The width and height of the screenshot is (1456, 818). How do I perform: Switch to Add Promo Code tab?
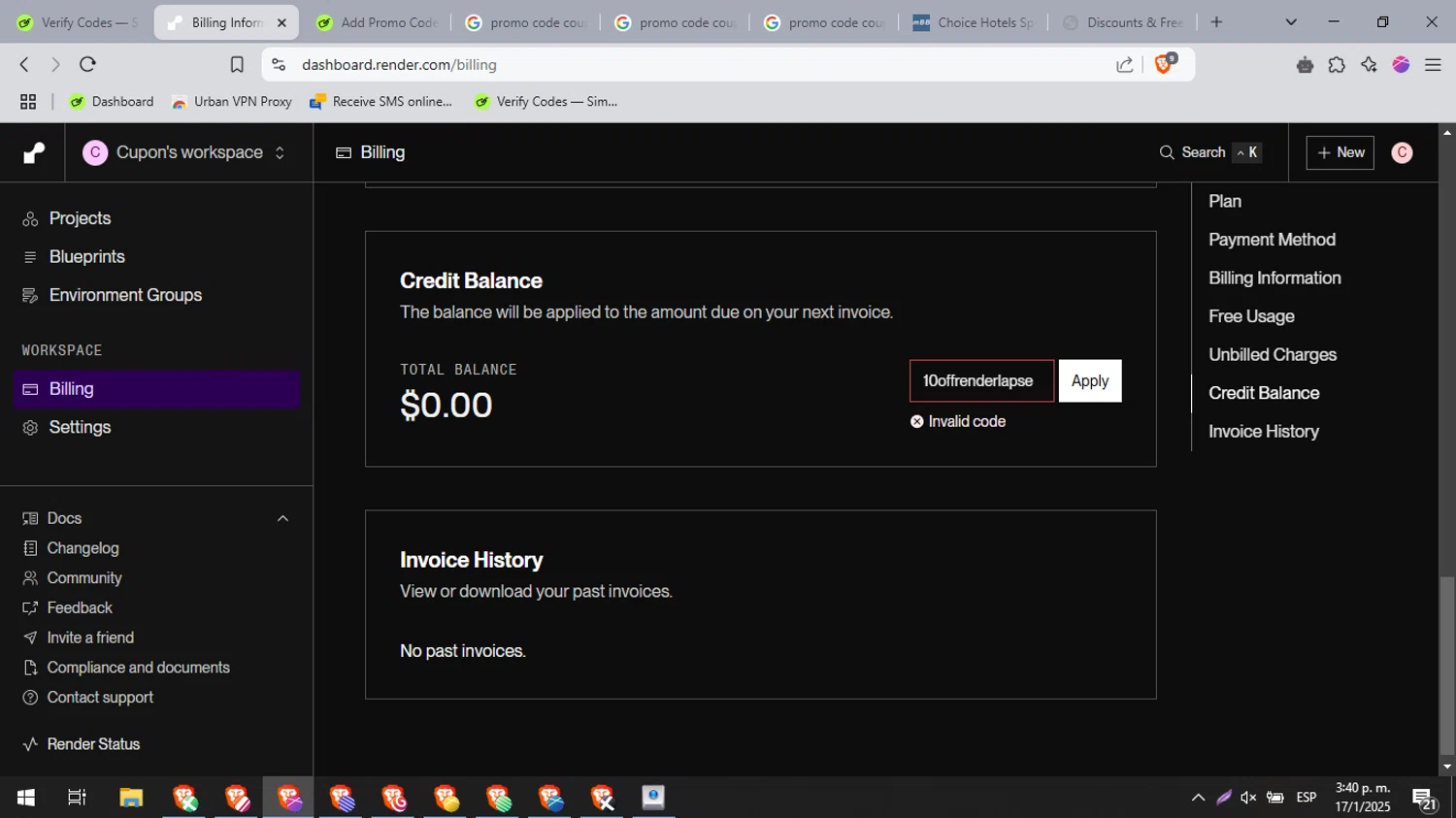point(379,22)
